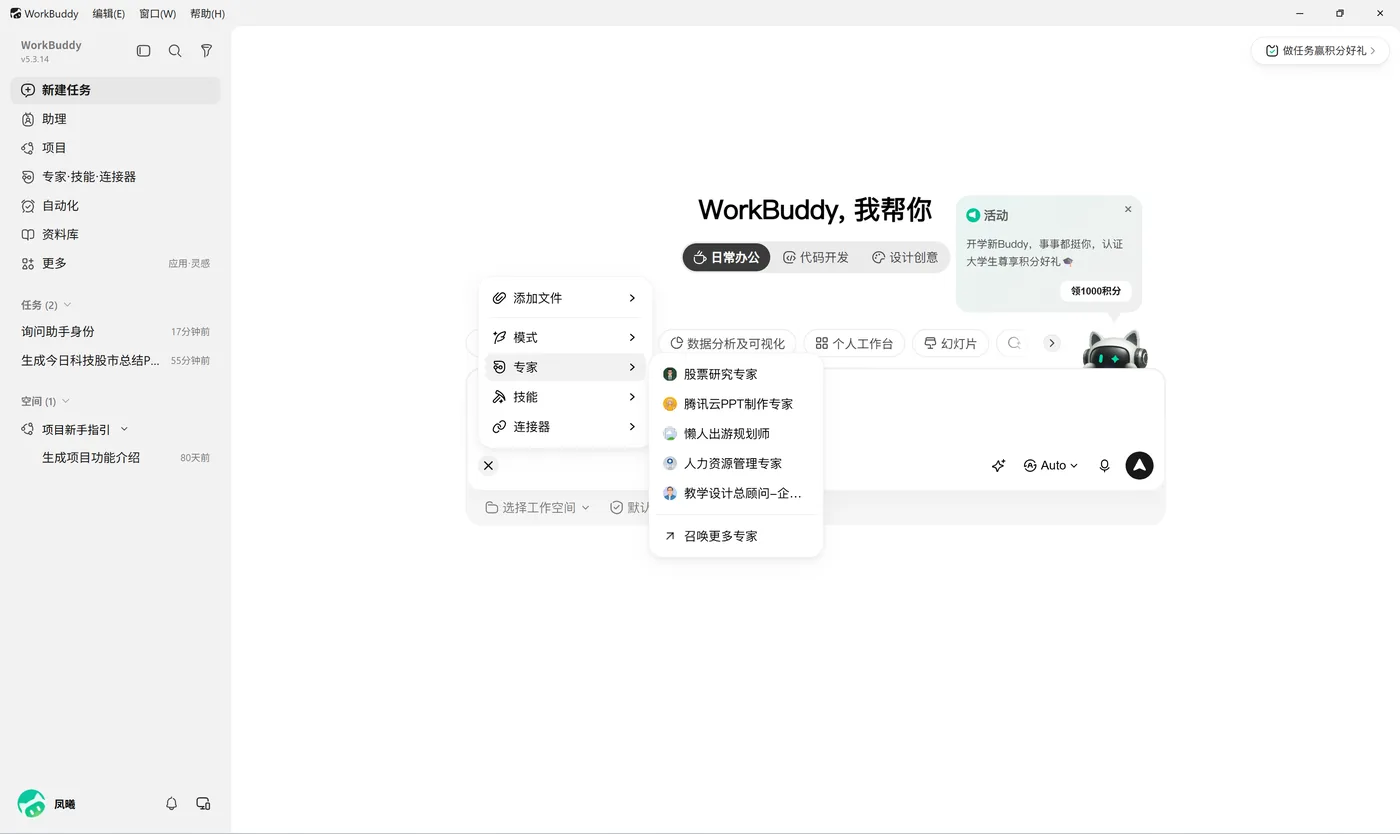Open notifications bell icon
Screen dimensions: 1400x834
[171, 804]
